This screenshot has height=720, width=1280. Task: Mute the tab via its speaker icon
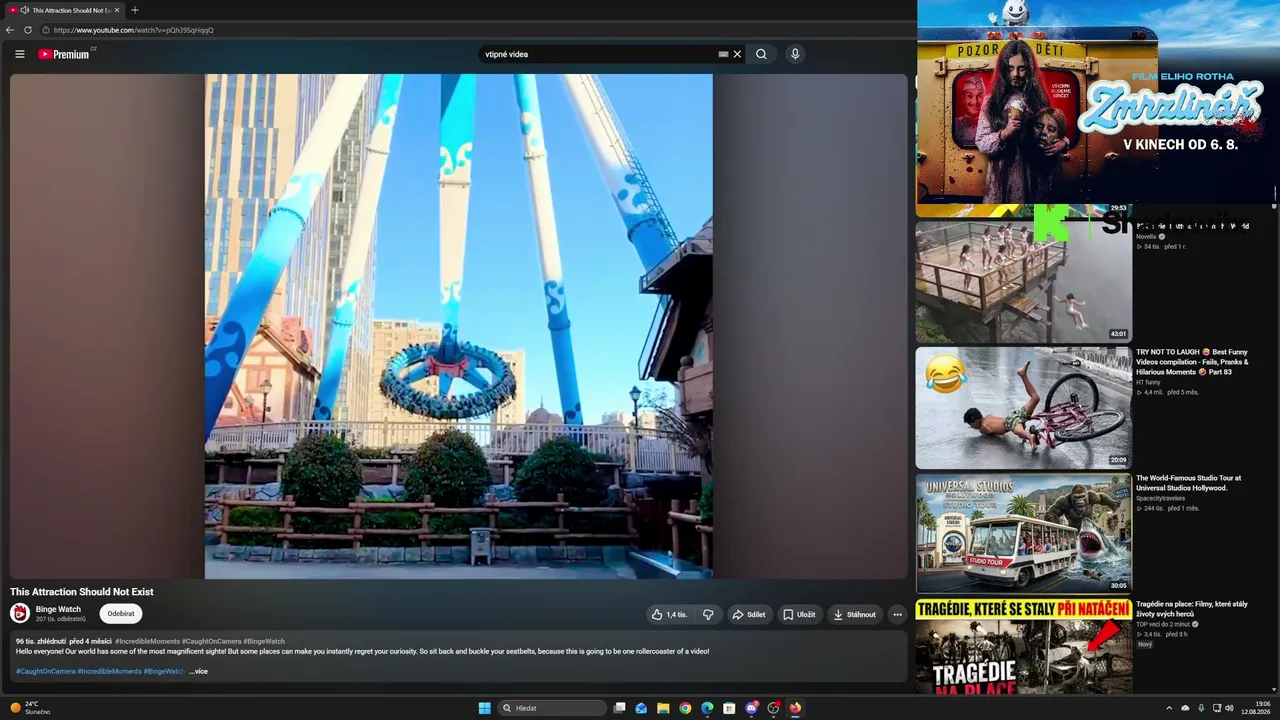[24, 10]
